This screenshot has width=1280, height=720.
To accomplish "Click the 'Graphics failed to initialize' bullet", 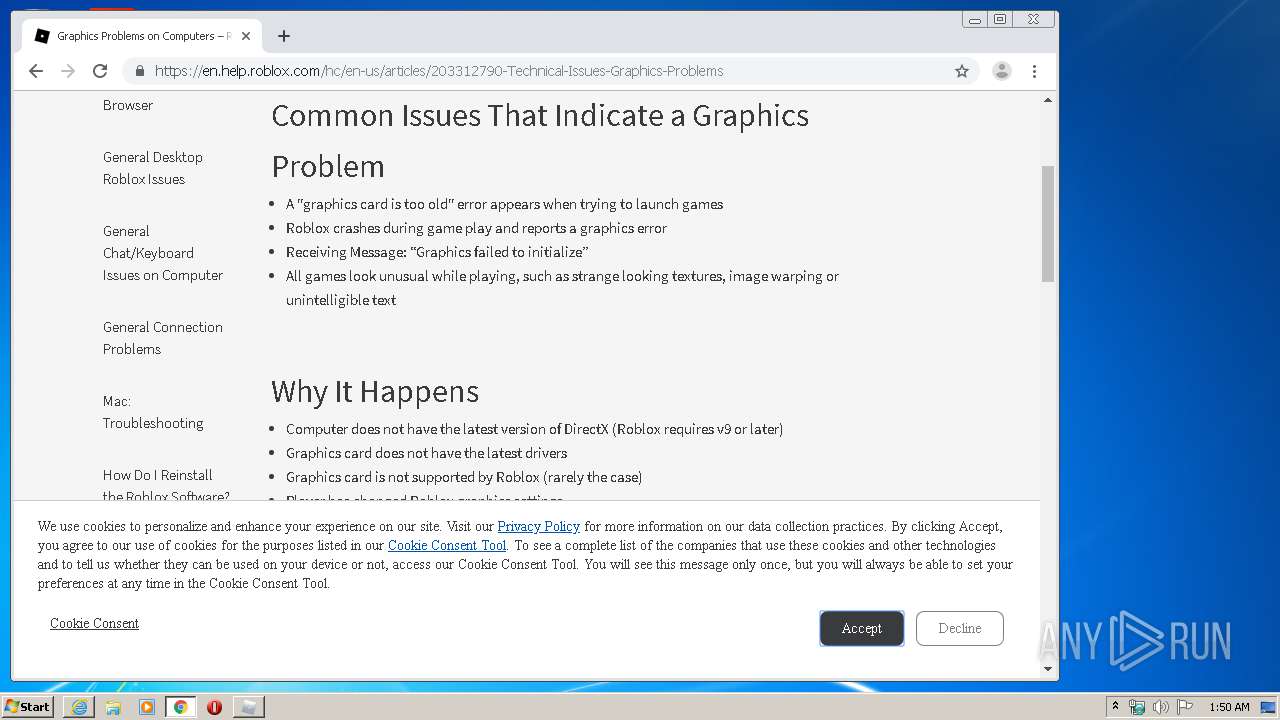I will 437,252.
